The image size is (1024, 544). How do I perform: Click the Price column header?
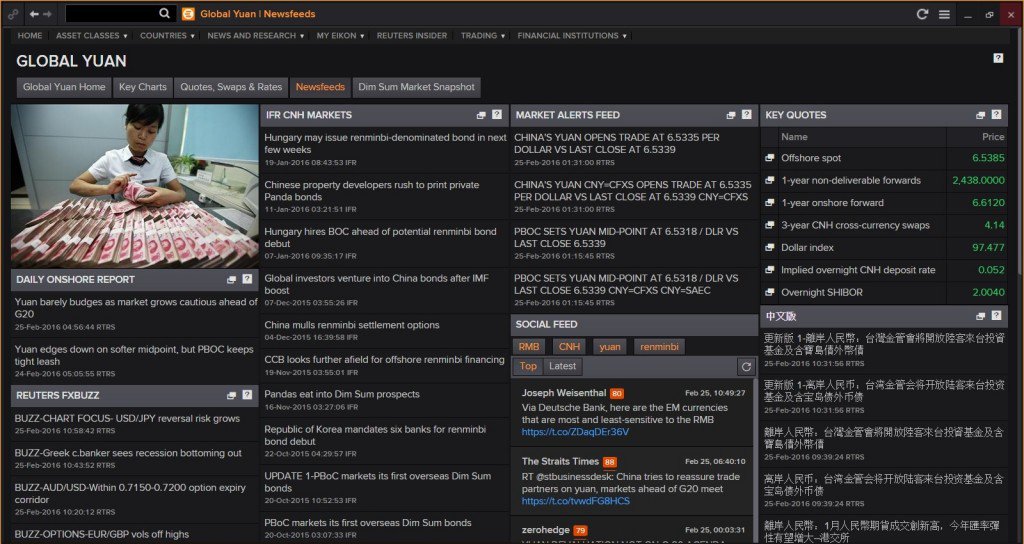[x=993, y=137]
